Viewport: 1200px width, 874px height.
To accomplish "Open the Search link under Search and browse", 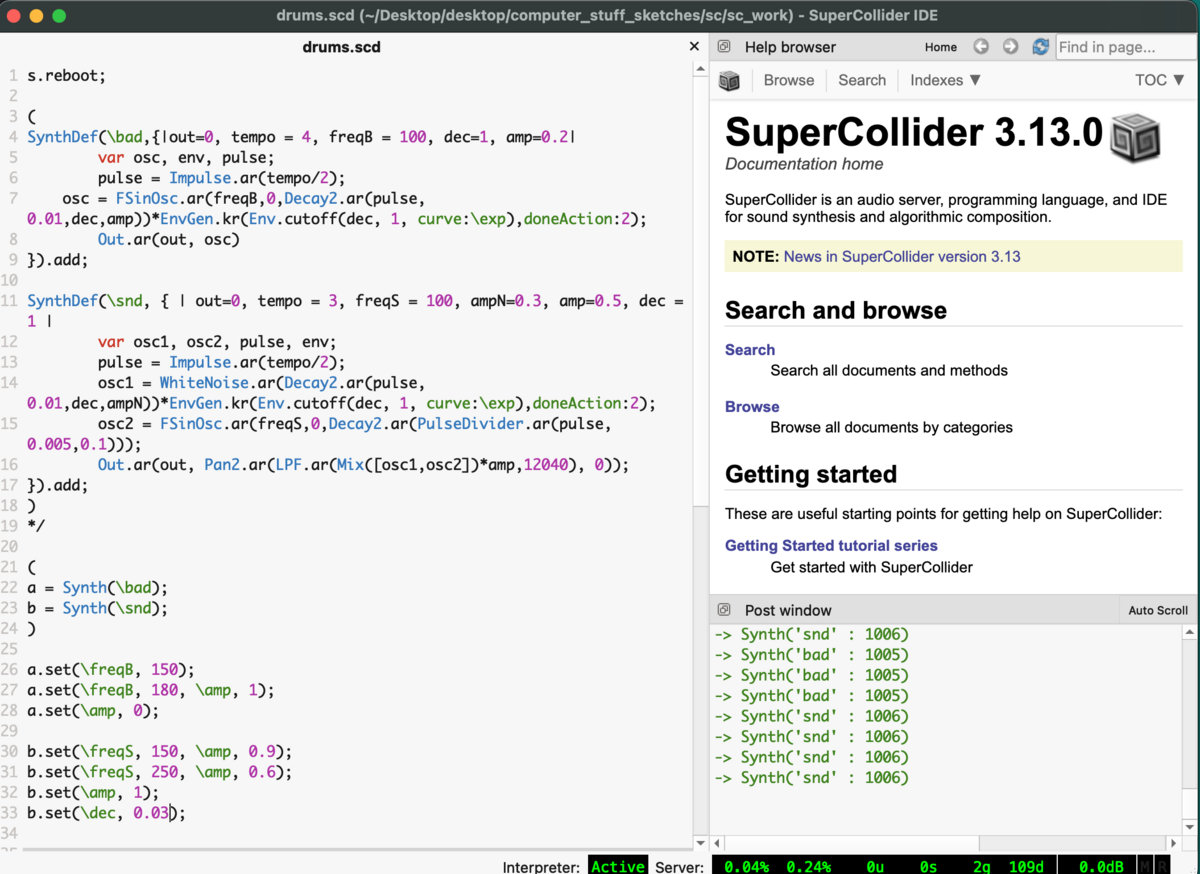I will point(750,350).
